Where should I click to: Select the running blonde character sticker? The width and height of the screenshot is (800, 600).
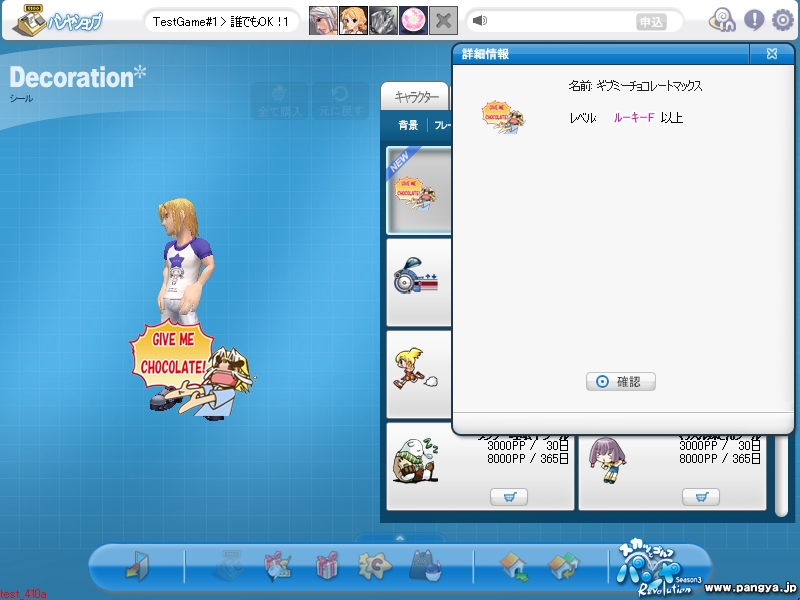(x=418, y=374)
